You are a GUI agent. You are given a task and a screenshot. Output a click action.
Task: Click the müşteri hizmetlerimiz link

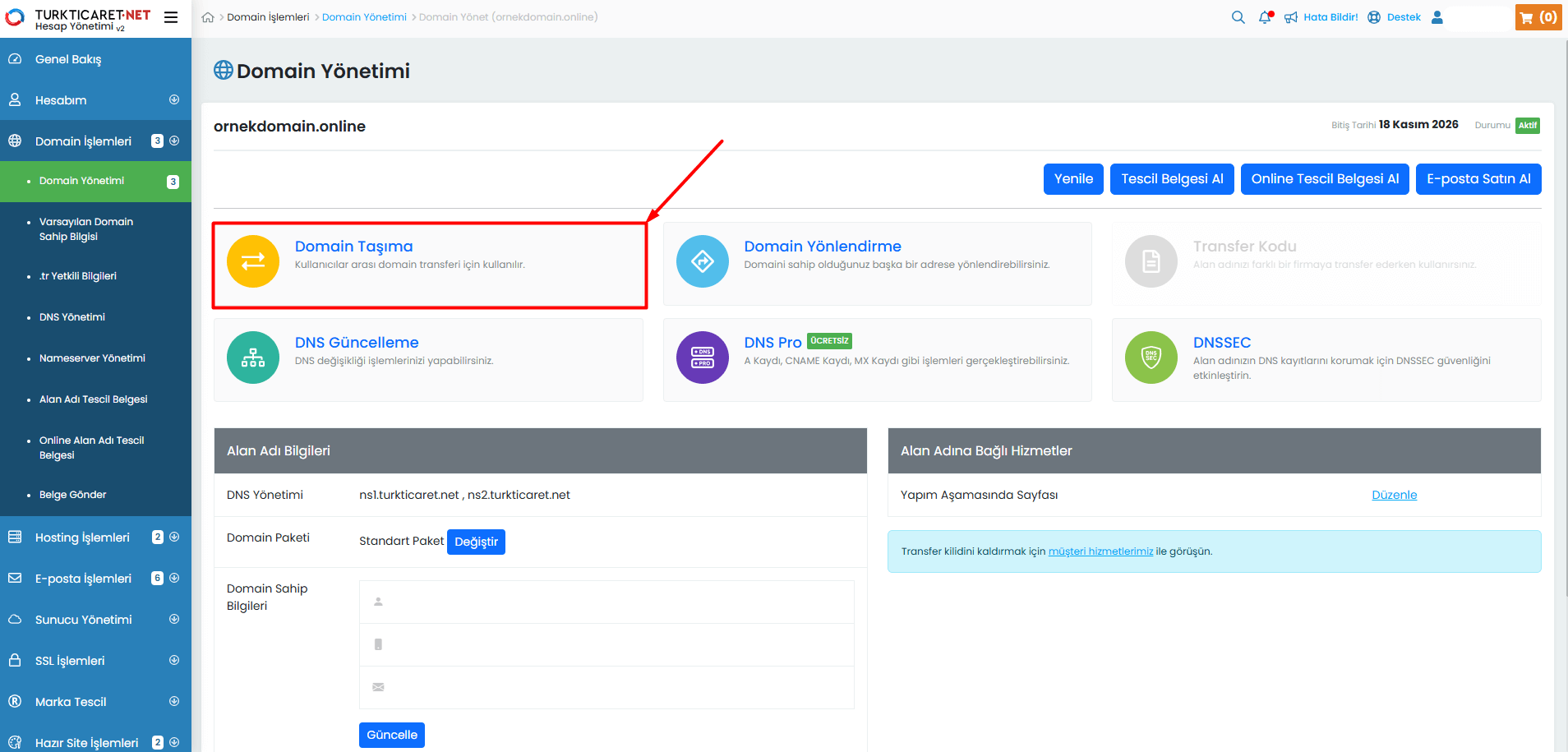1100,551
